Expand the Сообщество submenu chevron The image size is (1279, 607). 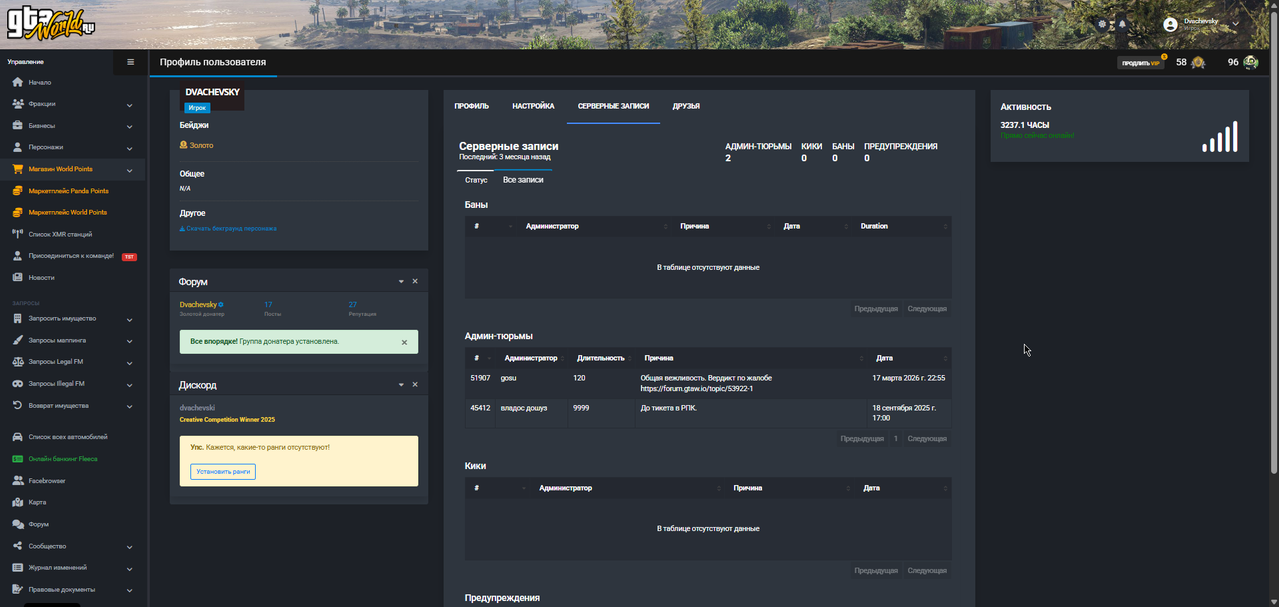[x=130, y=547]
